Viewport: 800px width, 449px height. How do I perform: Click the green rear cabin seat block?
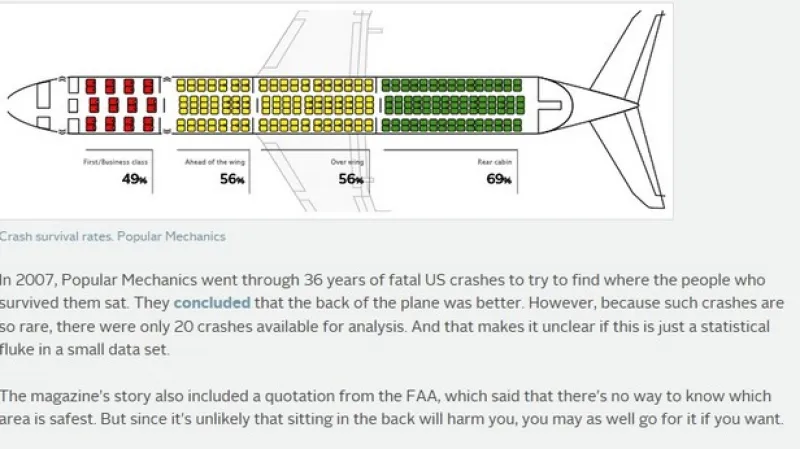point(453,104)
